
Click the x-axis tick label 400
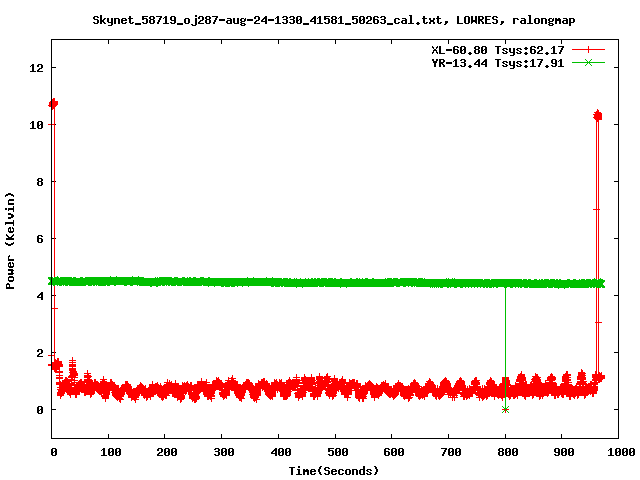pos(280,452)
